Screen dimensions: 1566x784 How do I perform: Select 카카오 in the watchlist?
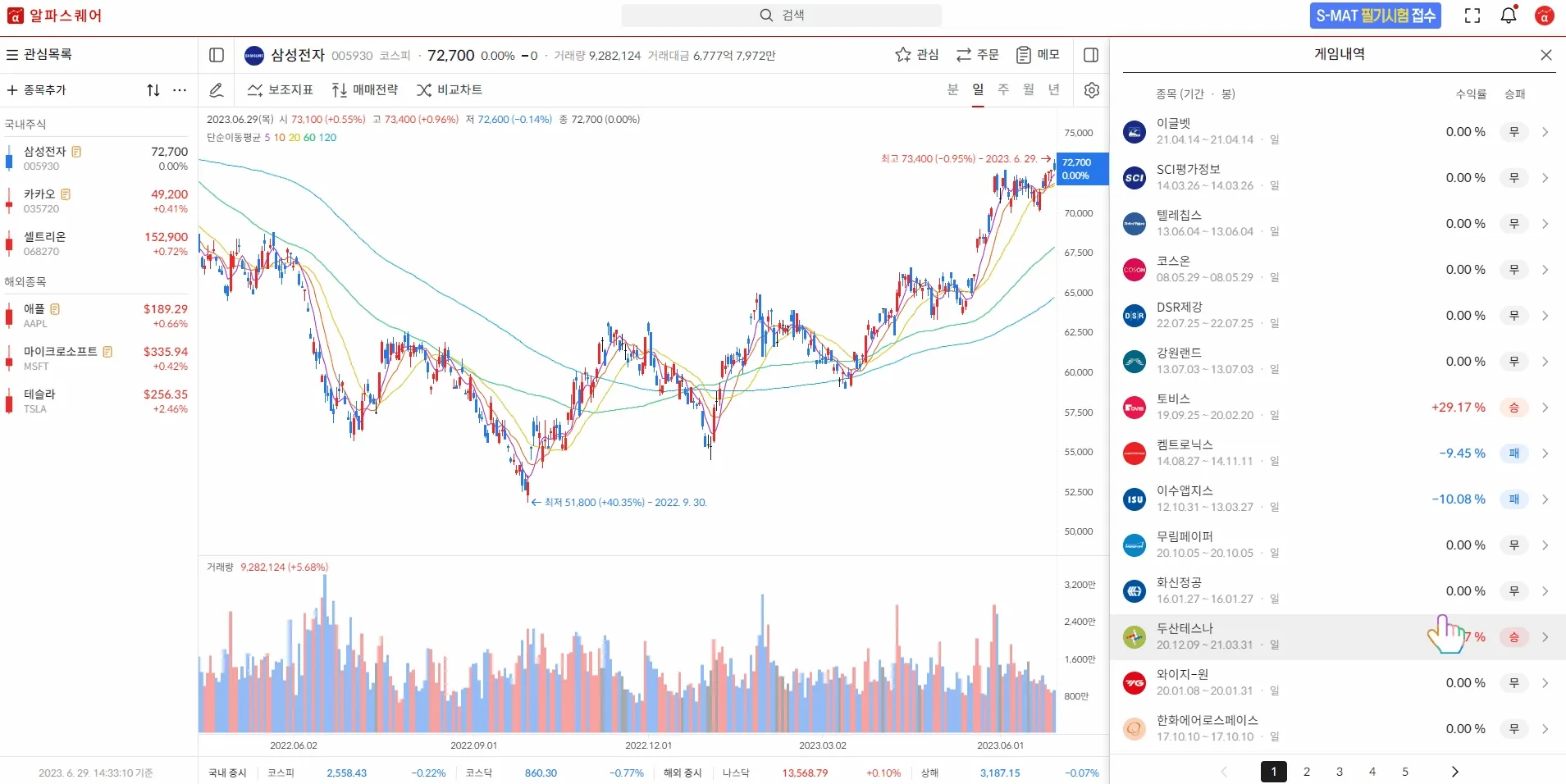click(x=98, y=201)
